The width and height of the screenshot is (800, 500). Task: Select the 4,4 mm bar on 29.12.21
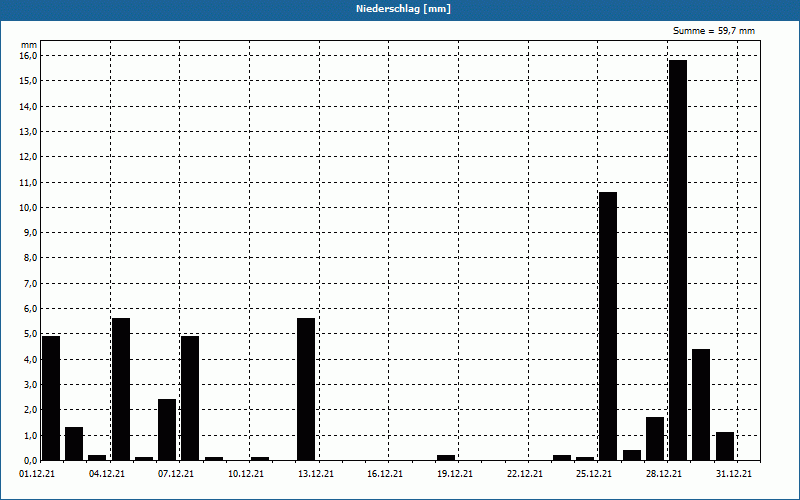[702, 405]
